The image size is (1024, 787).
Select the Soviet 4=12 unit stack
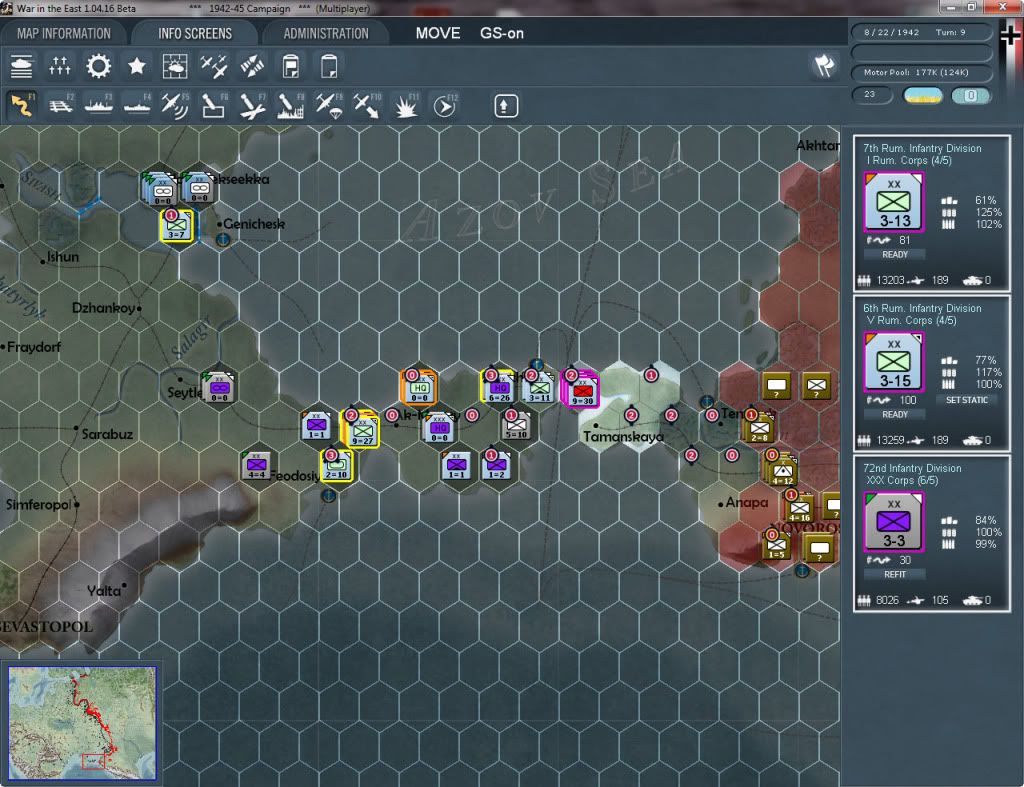point(782,470)
